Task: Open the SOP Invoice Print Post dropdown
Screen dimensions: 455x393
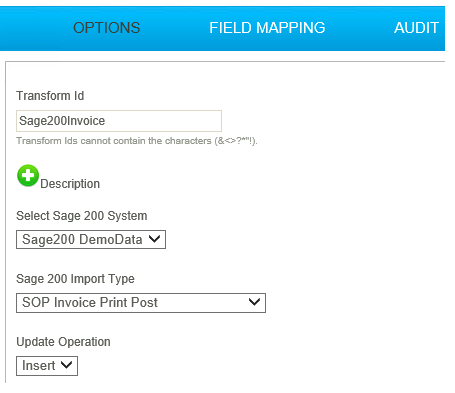Action: pos(141,303)
